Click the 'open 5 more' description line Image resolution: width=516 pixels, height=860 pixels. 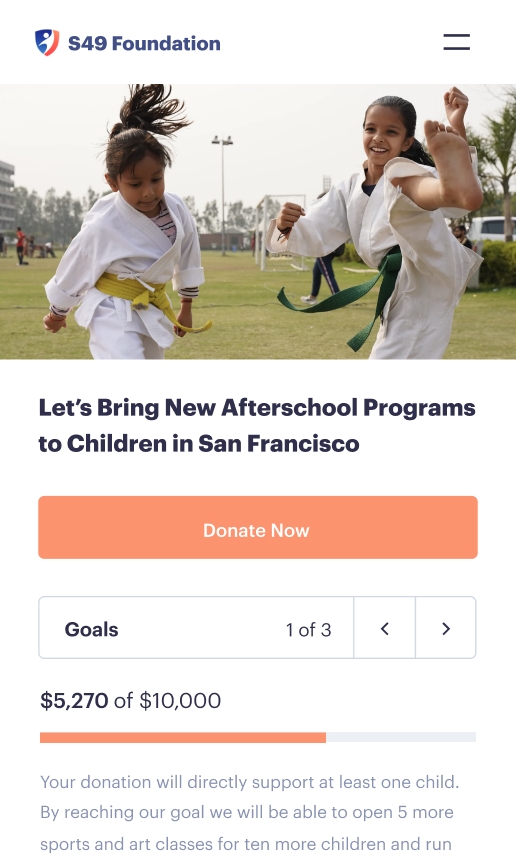click(247, 812)
